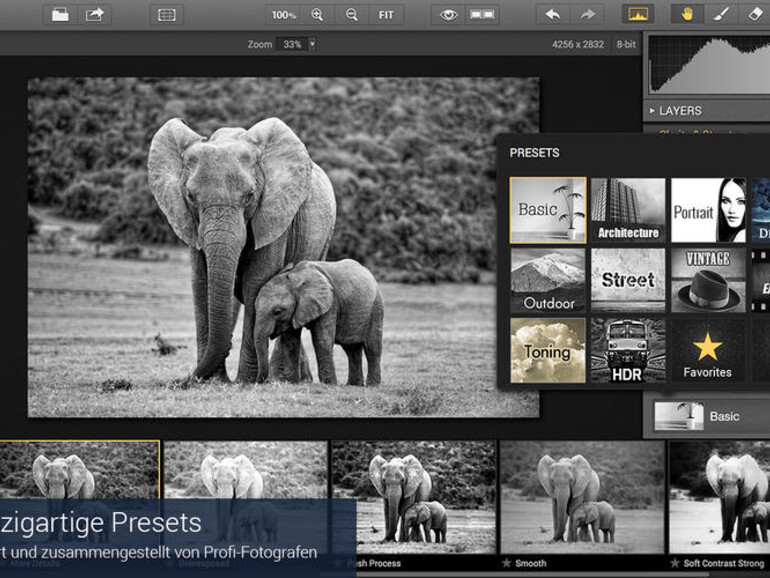Open the Basic preset category selector
770x578 pixels.
(x=705, y=416)
